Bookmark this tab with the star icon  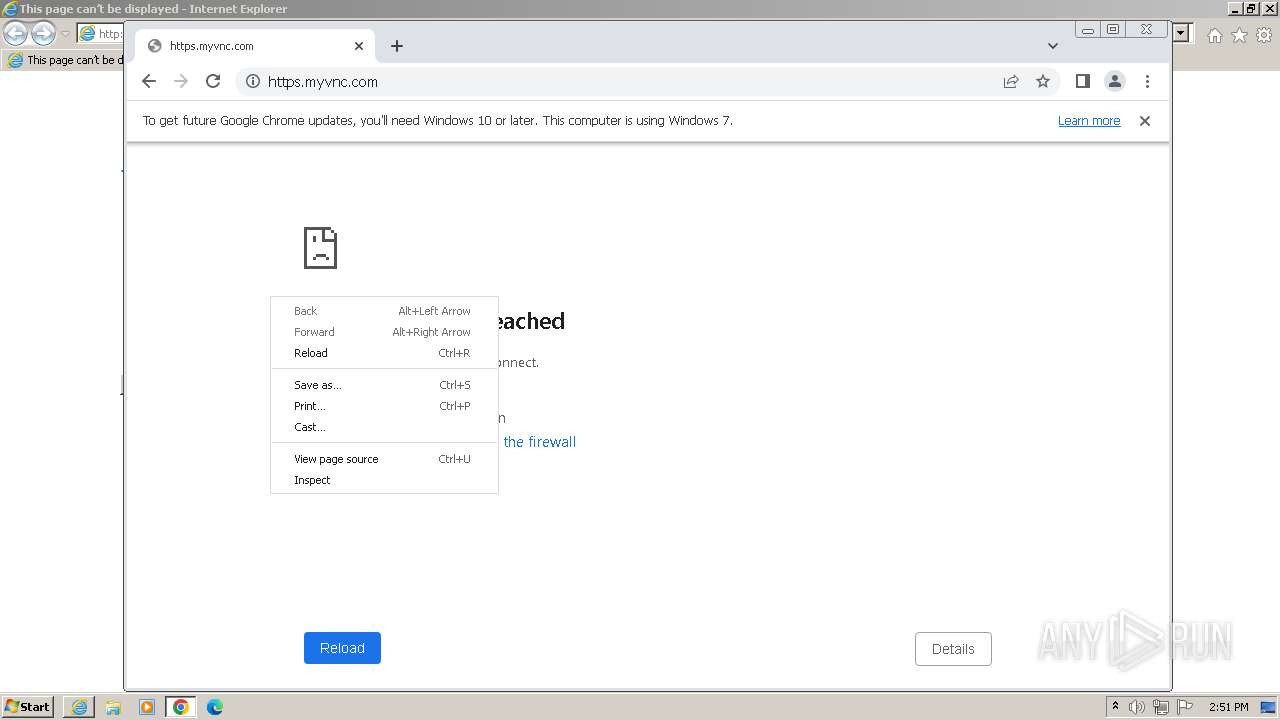point(1043,82)
